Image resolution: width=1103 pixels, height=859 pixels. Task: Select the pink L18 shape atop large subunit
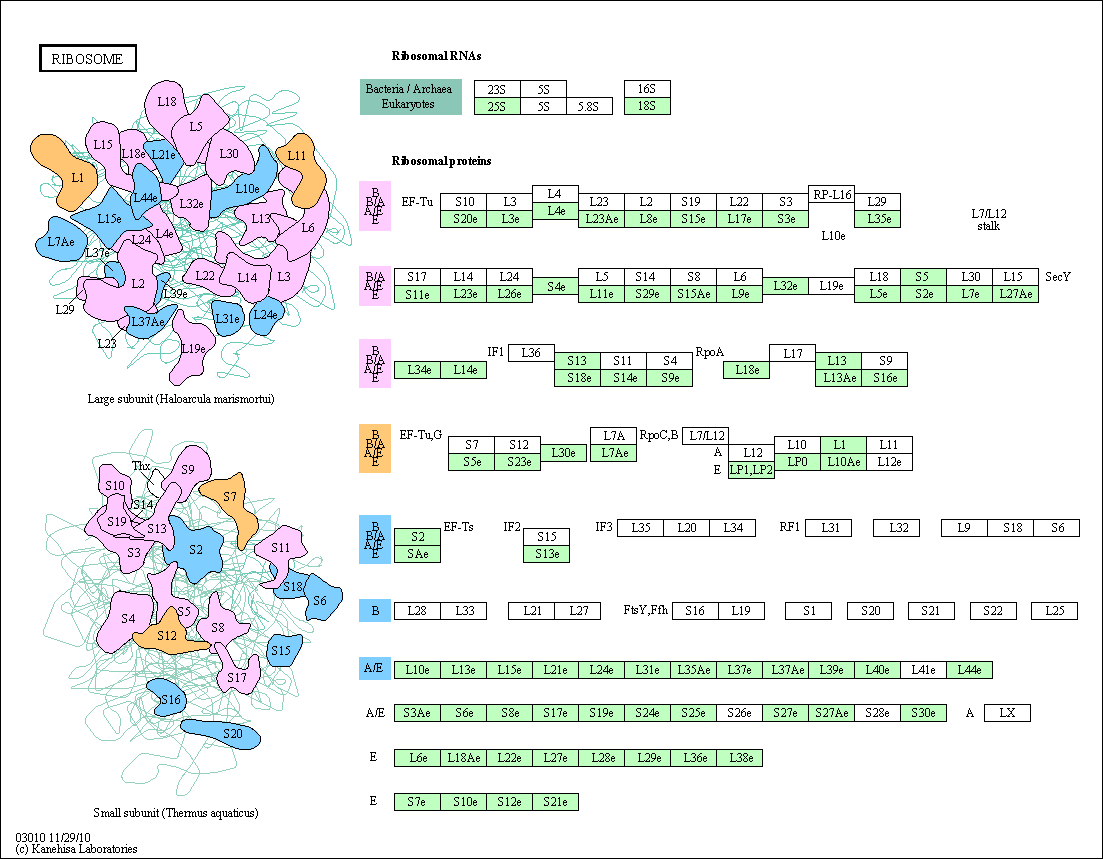point(166,101)
